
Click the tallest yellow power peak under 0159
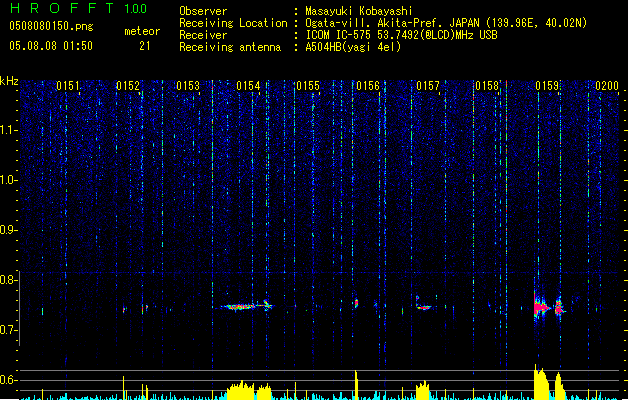541,382
